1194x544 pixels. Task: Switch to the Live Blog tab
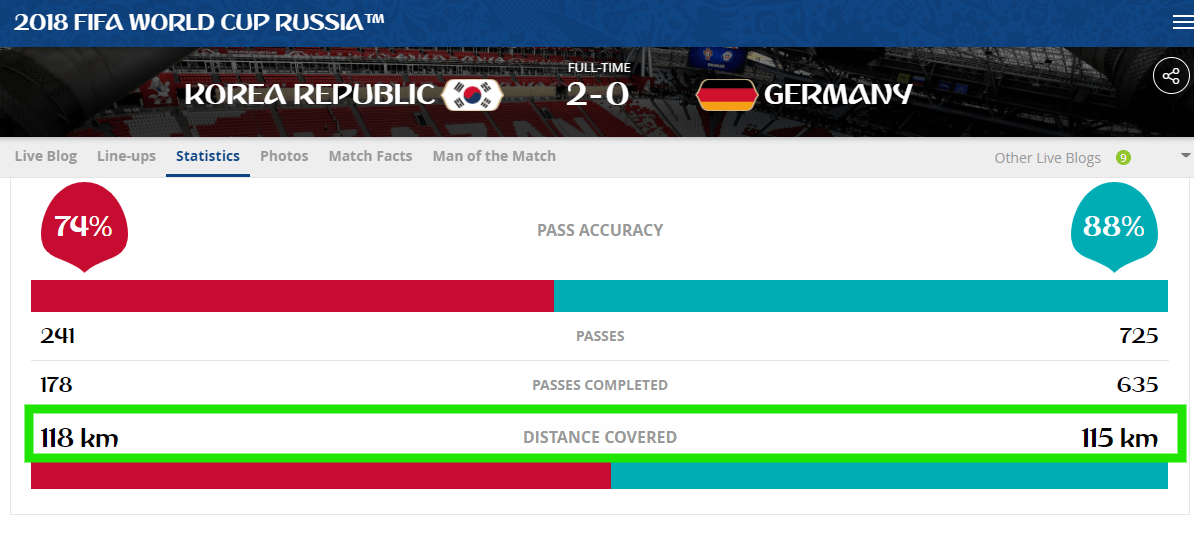coord(46,156)
